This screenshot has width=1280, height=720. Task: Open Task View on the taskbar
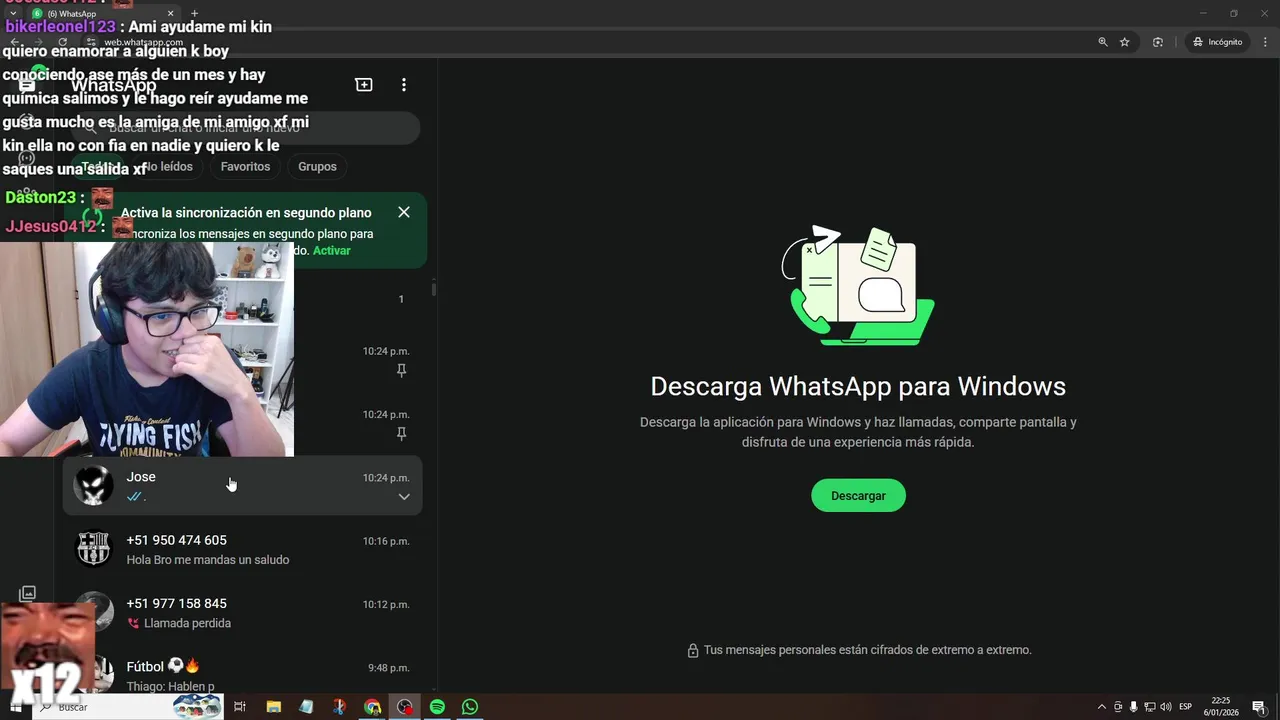(240, 707)
